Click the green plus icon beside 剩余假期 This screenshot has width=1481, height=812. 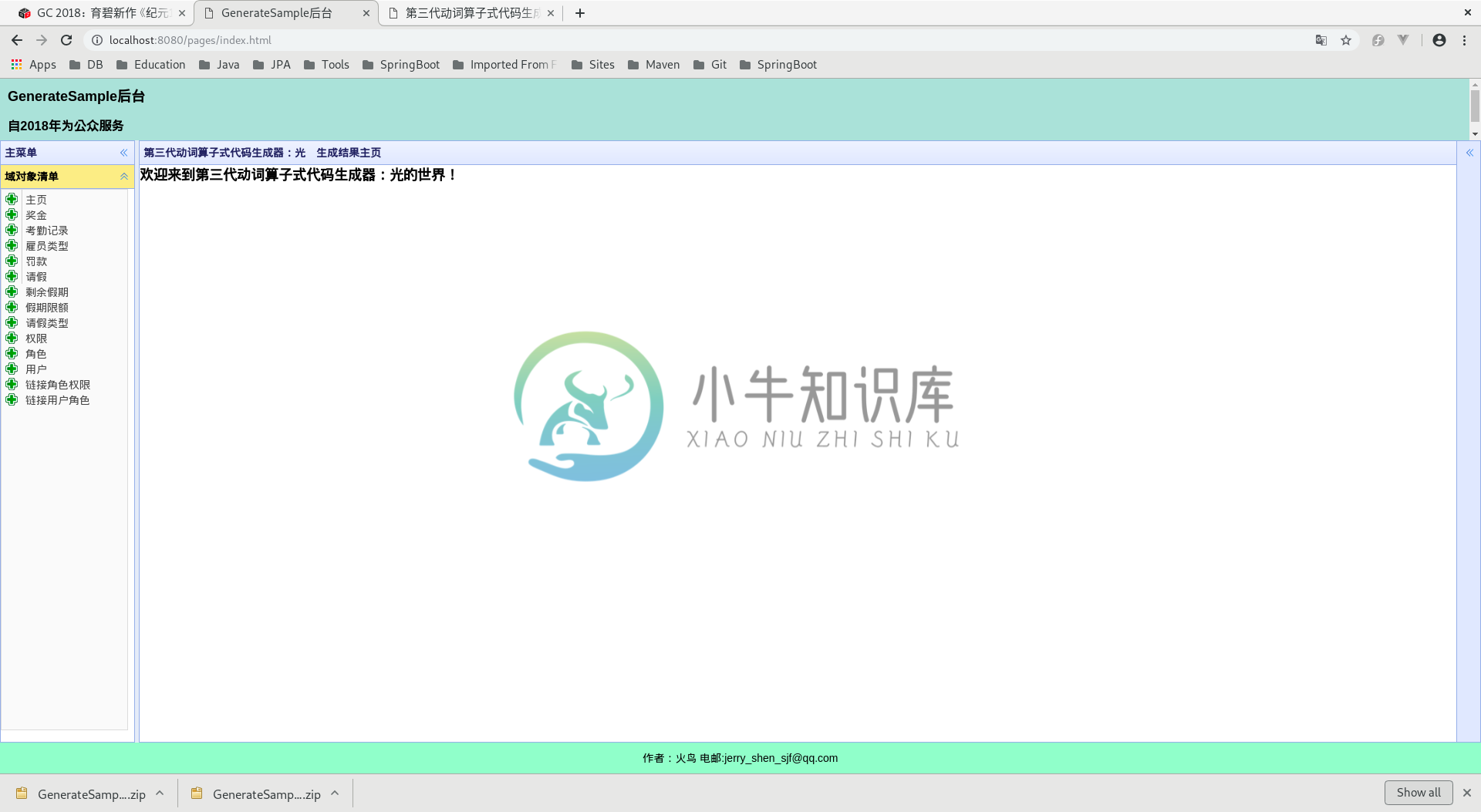point(12,291)
